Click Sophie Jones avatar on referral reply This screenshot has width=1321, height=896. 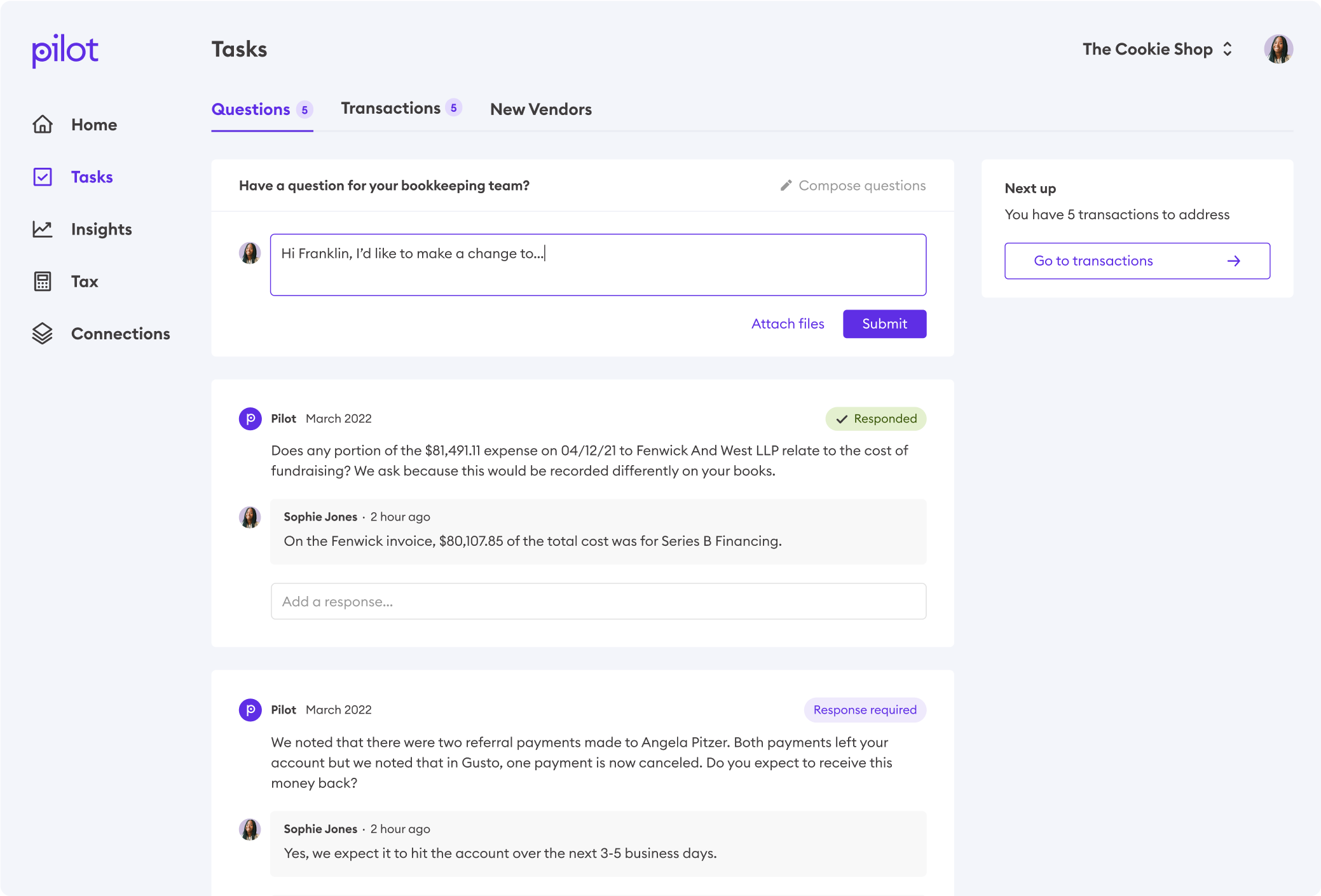(250, 829)
